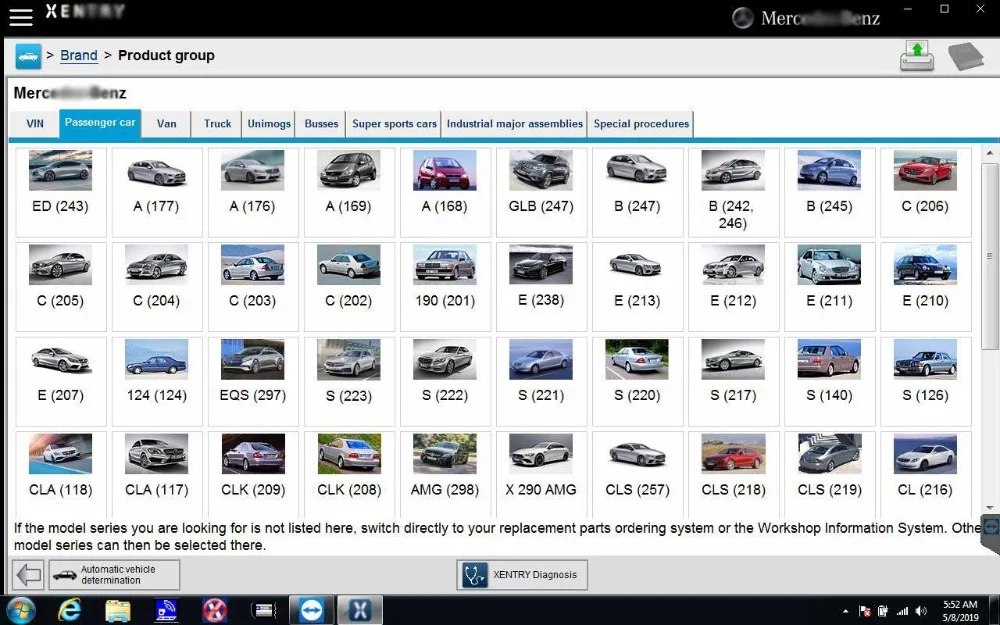Select the GLB (247) model series

point(541,192)
